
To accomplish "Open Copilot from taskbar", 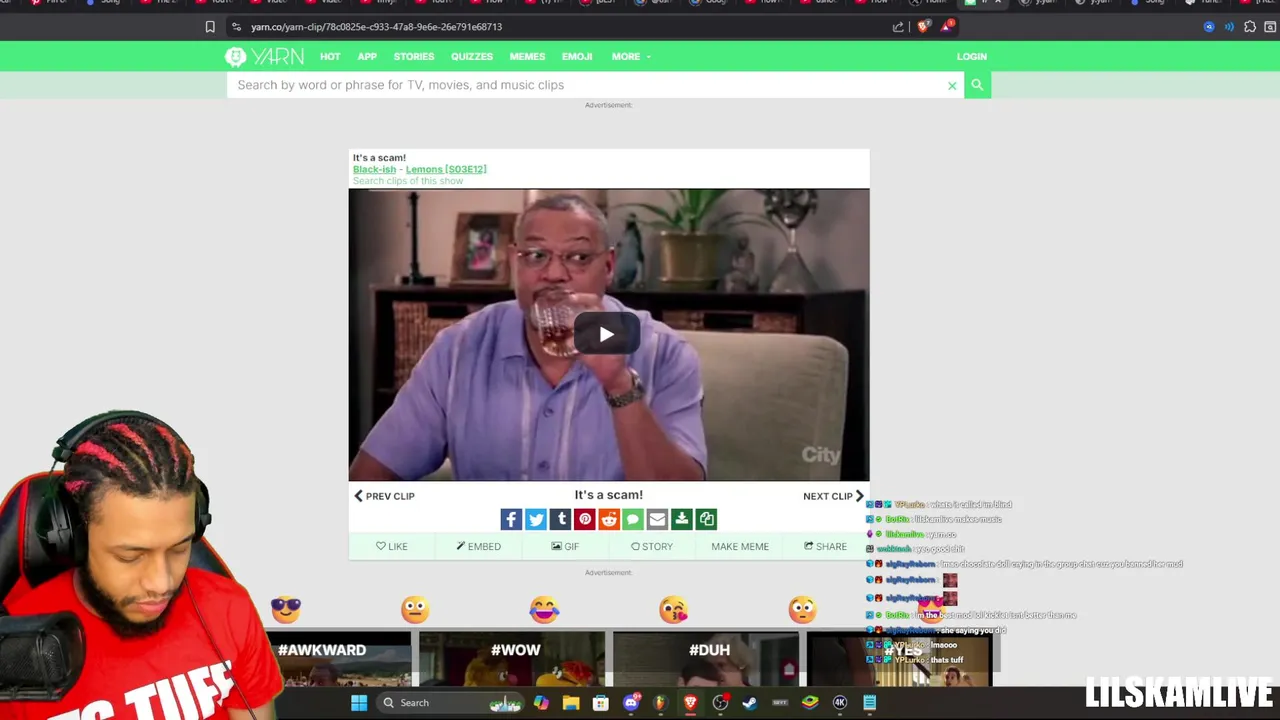I will [x=541, y=703].
